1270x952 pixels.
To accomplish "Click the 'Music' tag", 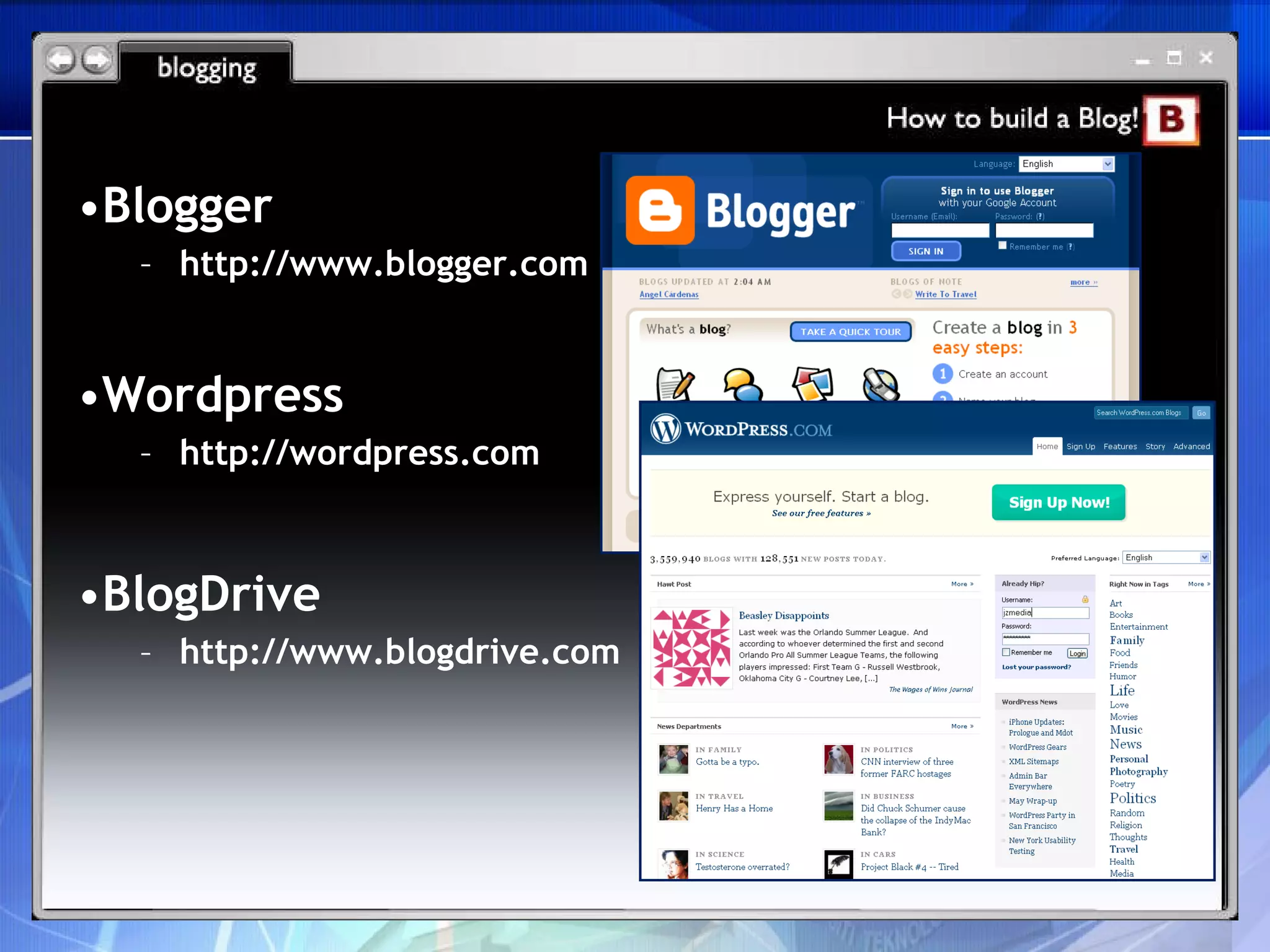I will [x=1126, y=729].
